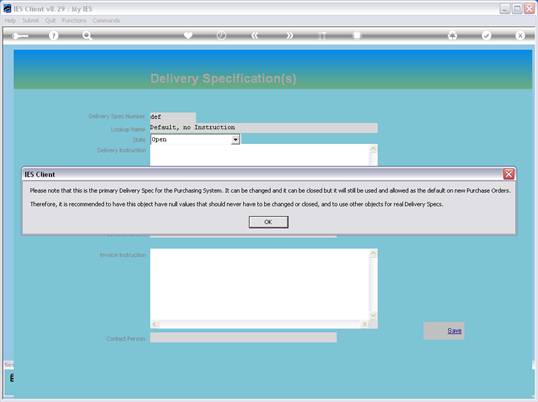Click the checkmark submit icon
Screen dimensions: 538x402
point(486,35)
